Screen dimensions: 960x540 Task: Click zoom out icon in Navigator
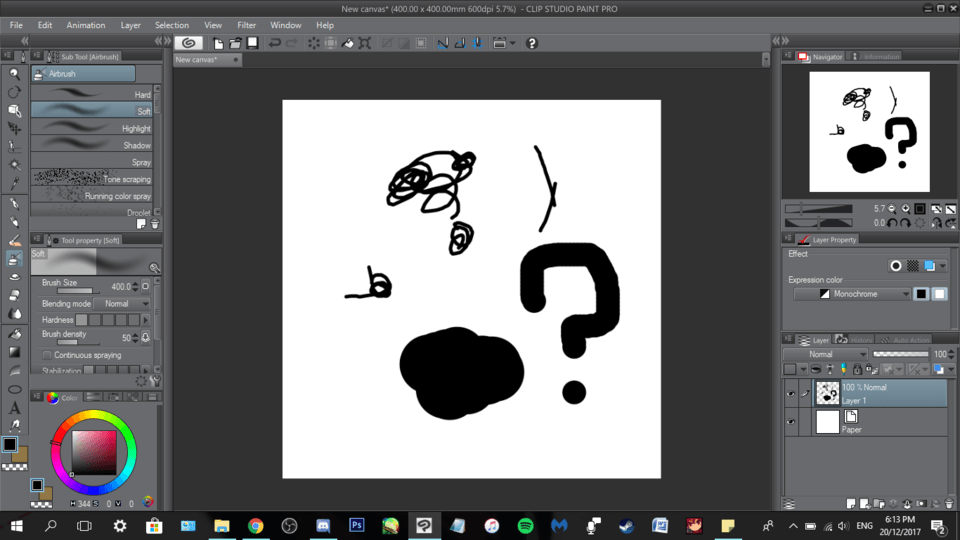tap(893, 209)
